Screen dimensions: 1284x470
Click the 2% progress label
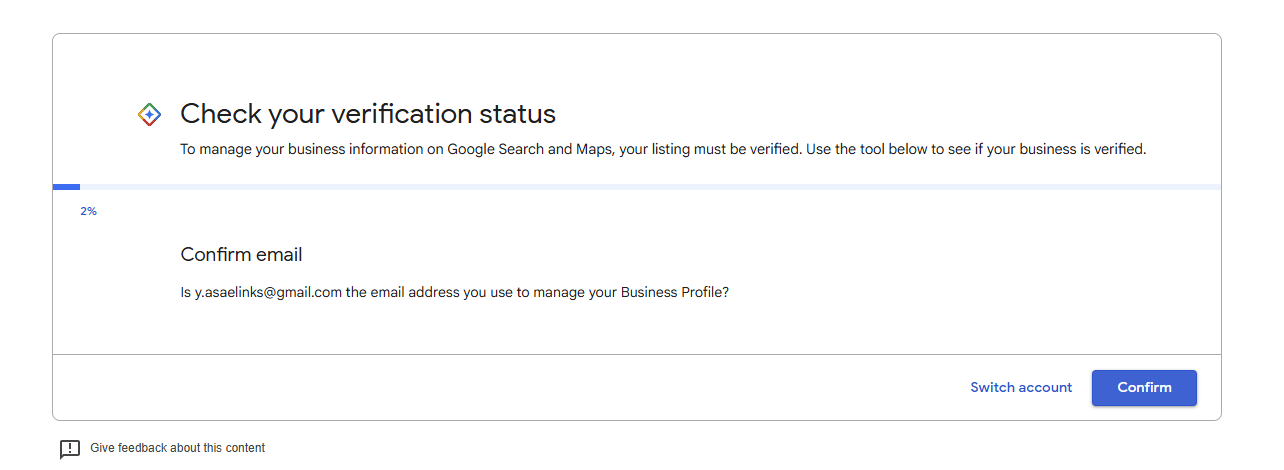coord(89,212)
